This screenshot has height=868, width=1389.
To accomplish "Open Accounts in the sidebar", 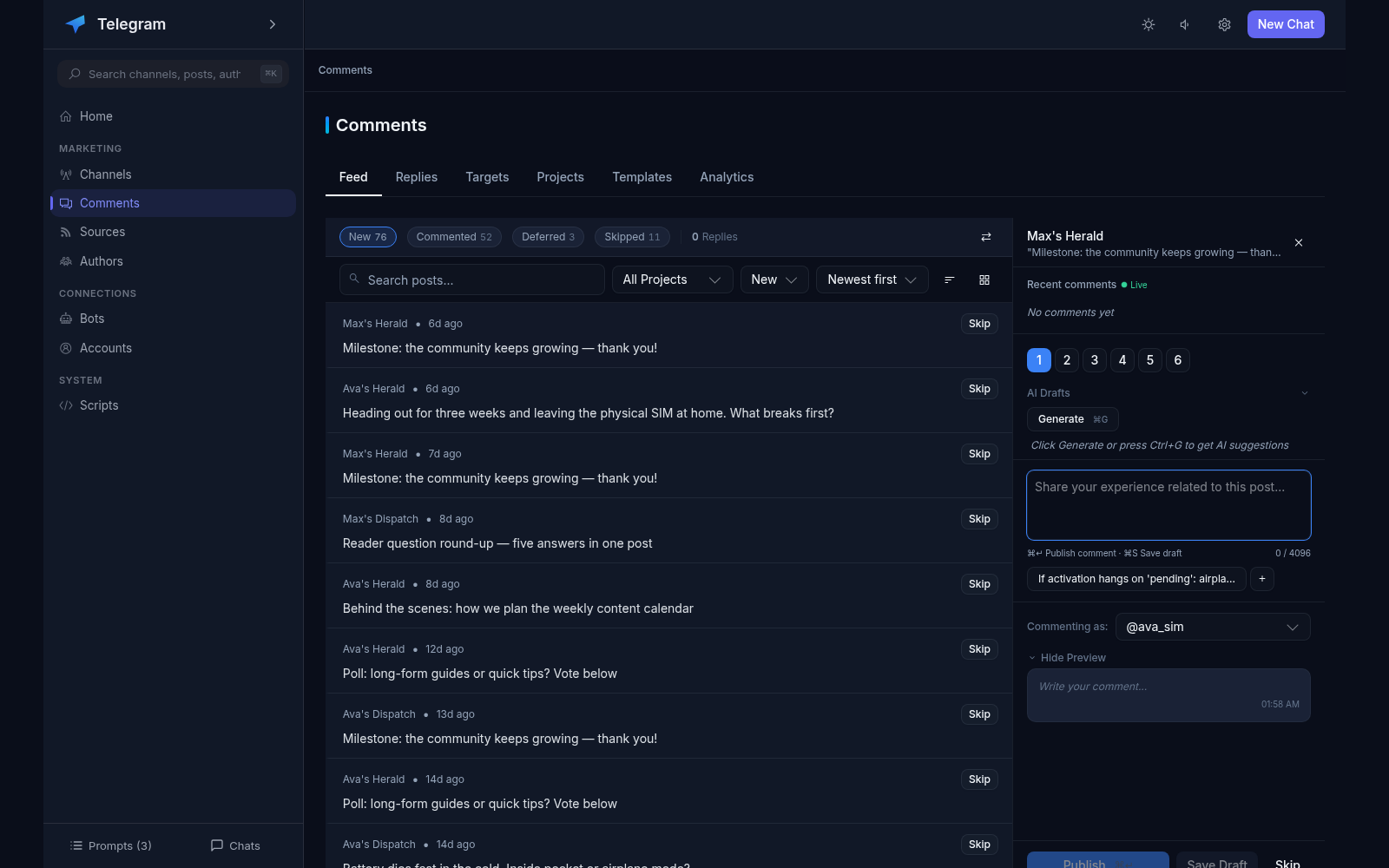I will [x=173, y=348].
